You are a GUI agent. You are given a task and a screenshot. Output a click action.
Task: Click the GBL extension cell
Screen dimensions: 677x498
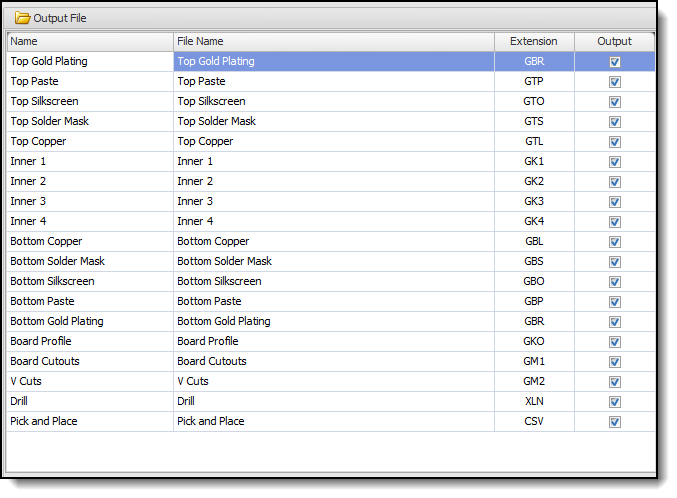[534, 241]
